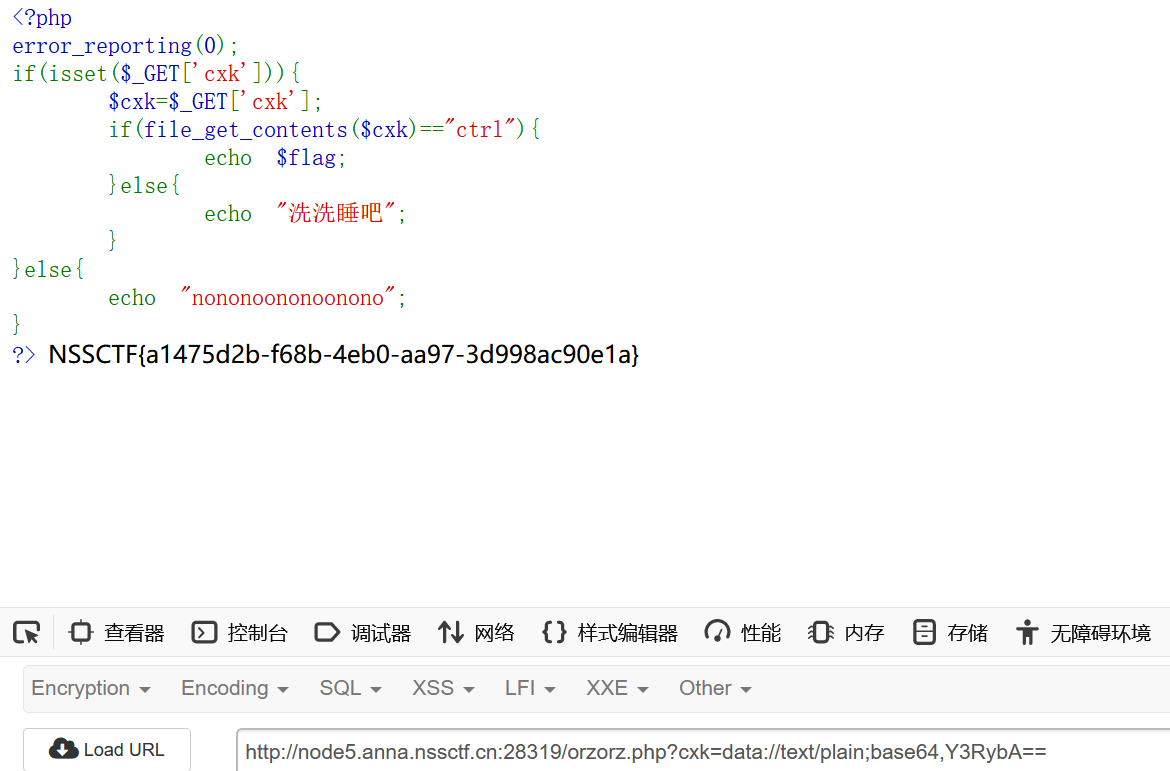Open the XSS payload menu
This screenshot has width=1170, height=771.
[443, 688]
